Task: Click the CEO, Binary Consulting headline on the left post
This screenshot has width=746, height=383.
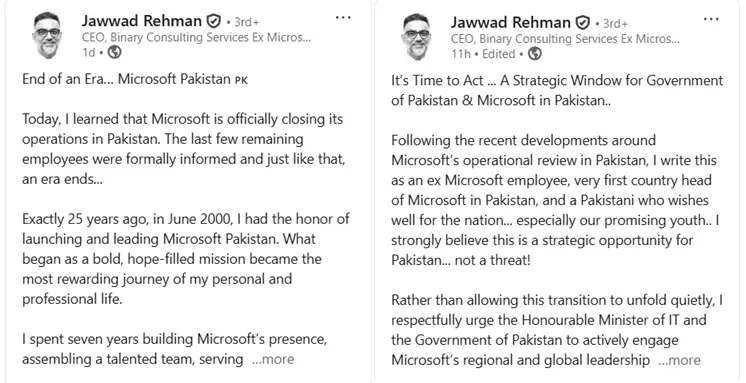Action: 196,37
